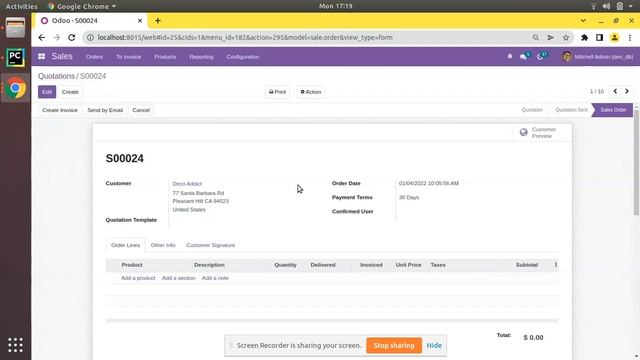Sort by the Quantity column header
The height and width of the screenshot is (360, 640).
[x=285, y=265]
